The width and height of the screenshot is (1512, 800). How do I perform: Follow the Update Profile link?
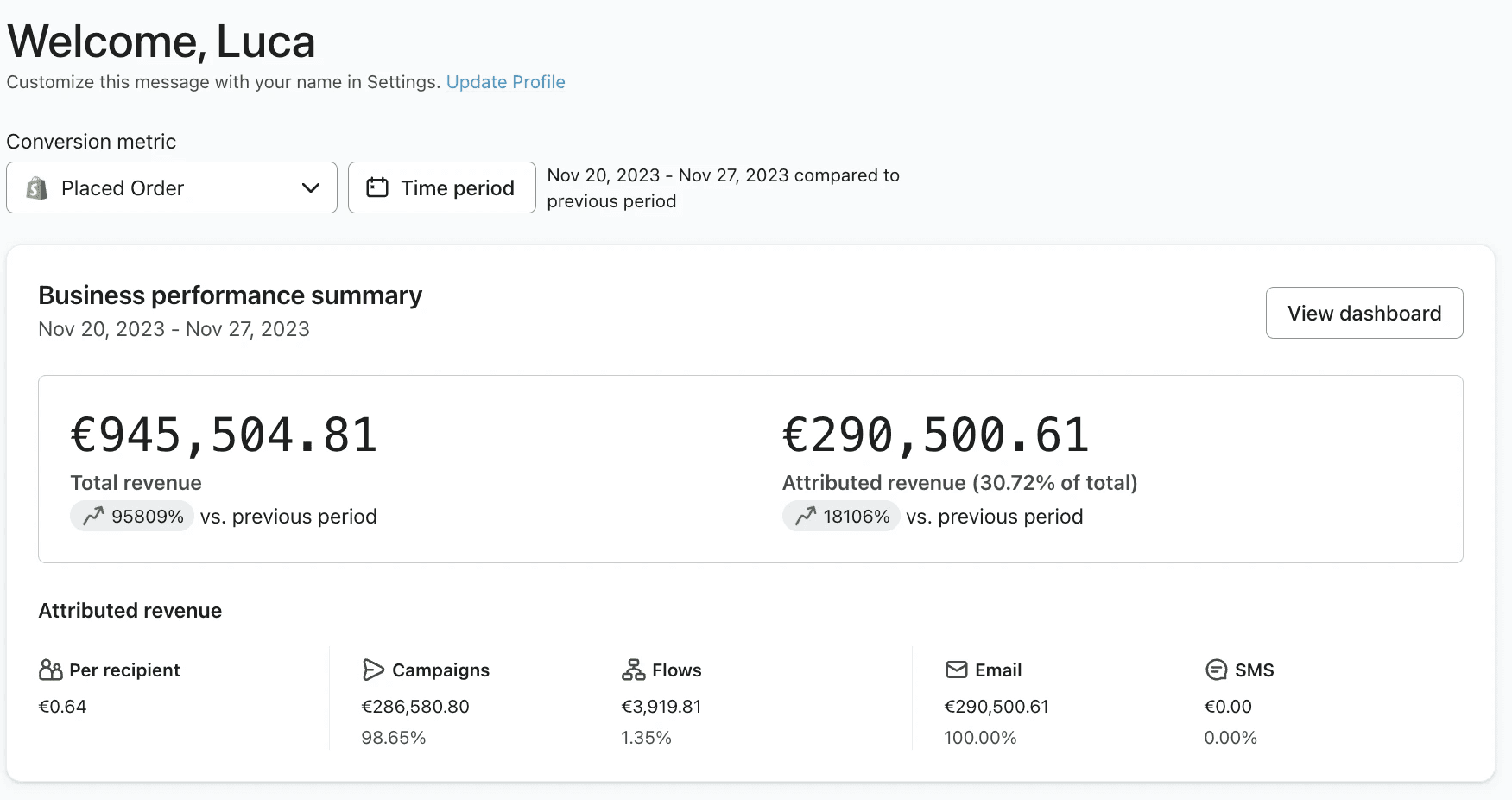point(506,82)
